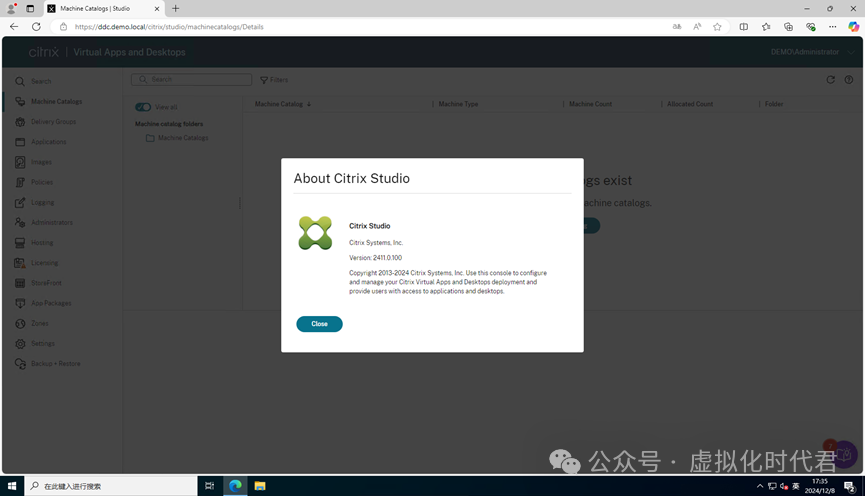This screenshot has height=496, width=865.
Task: Open Copilot in the browser
Action: (x=853, y=26)
